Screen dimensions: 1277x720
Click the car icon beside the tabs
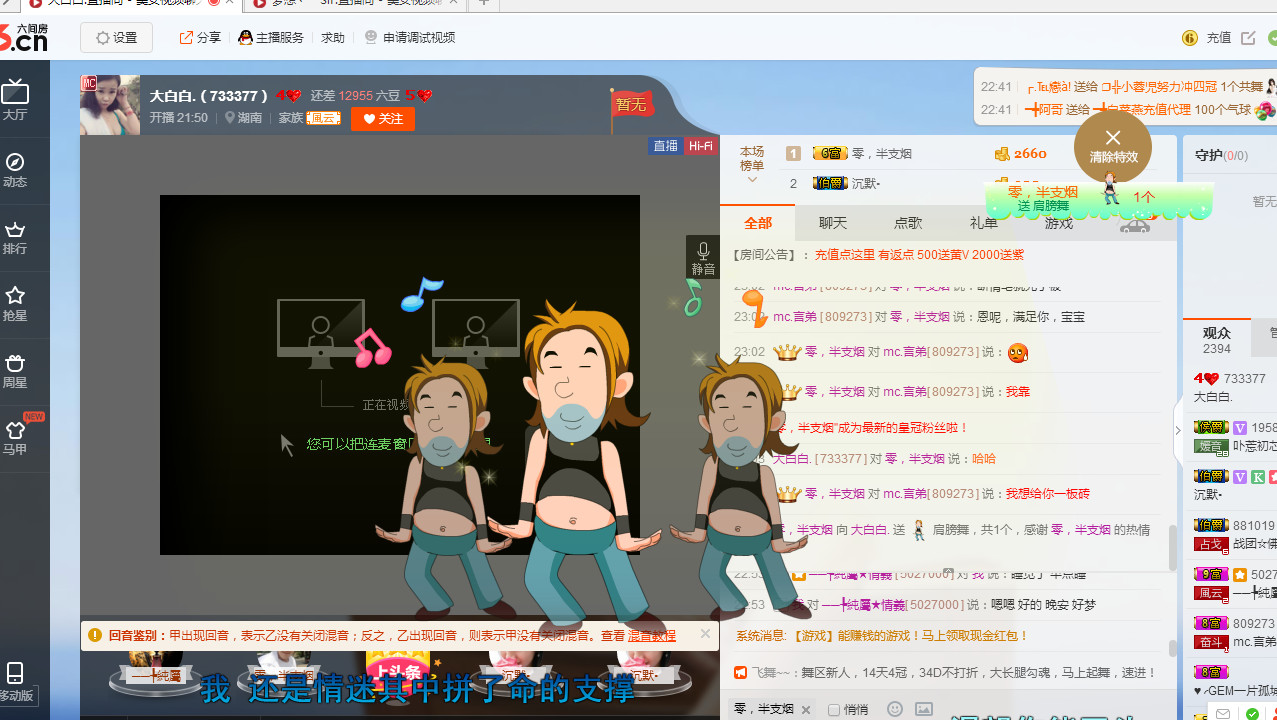click(x=1135, y=226)
